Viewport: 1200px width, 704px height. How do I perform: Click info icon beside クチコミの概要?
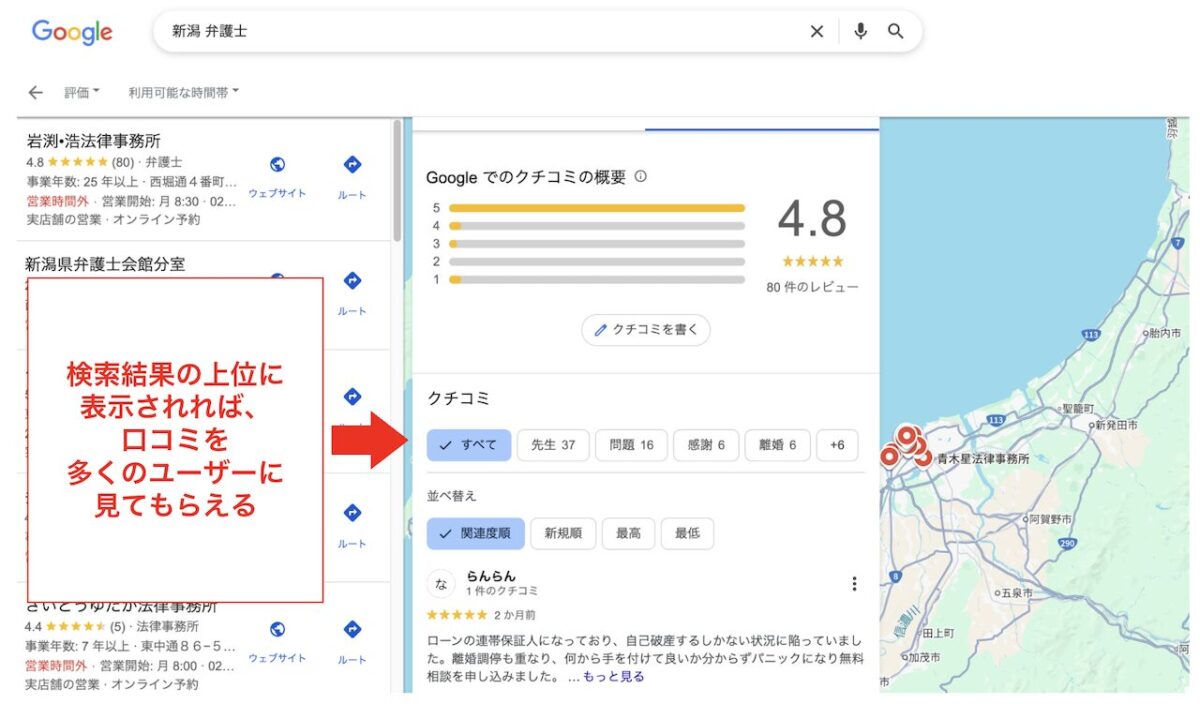641,177
